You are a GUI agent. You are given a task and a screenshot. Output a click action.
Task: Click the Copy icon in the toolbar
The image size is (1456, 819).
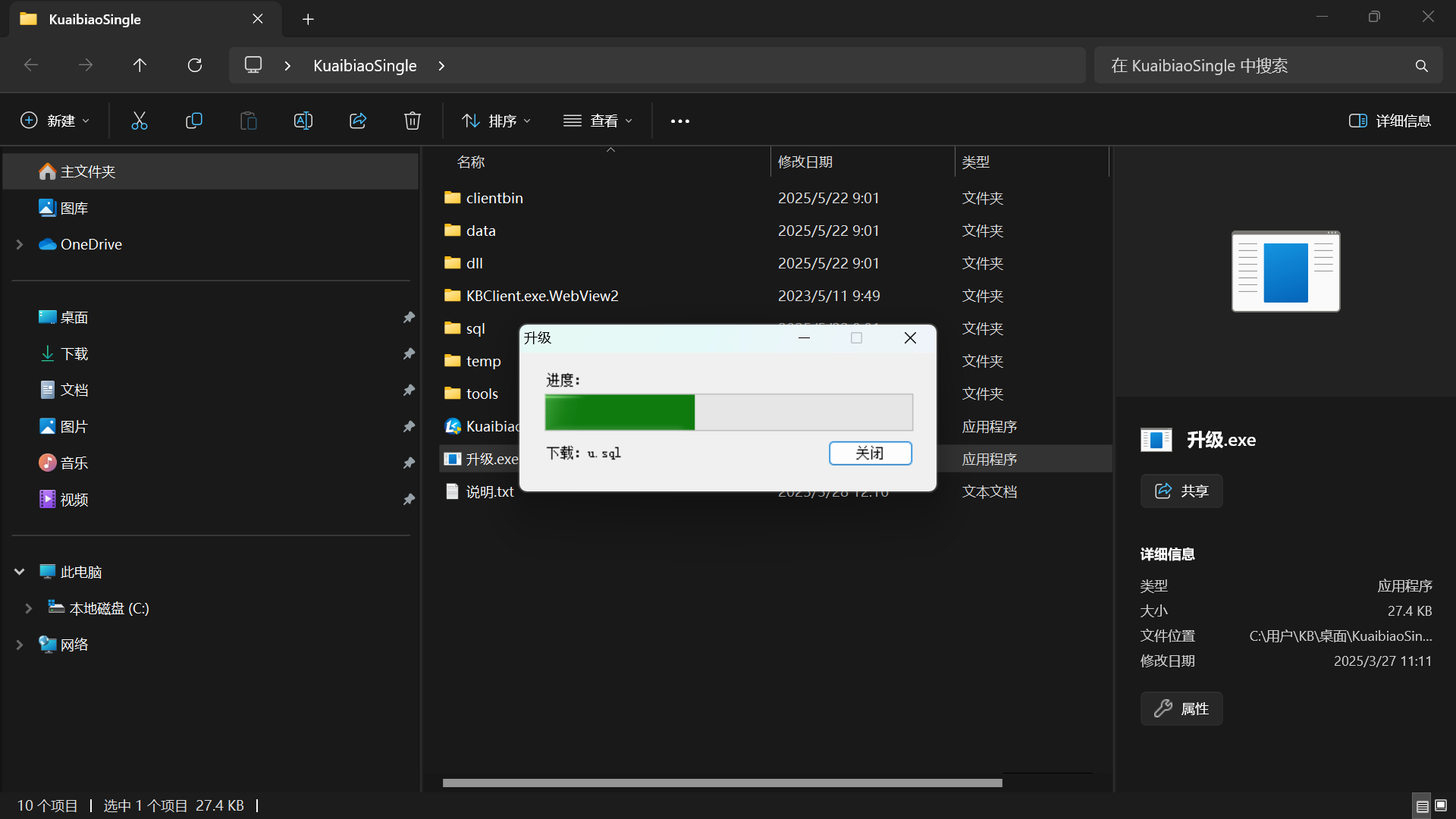tap(194, 121)
